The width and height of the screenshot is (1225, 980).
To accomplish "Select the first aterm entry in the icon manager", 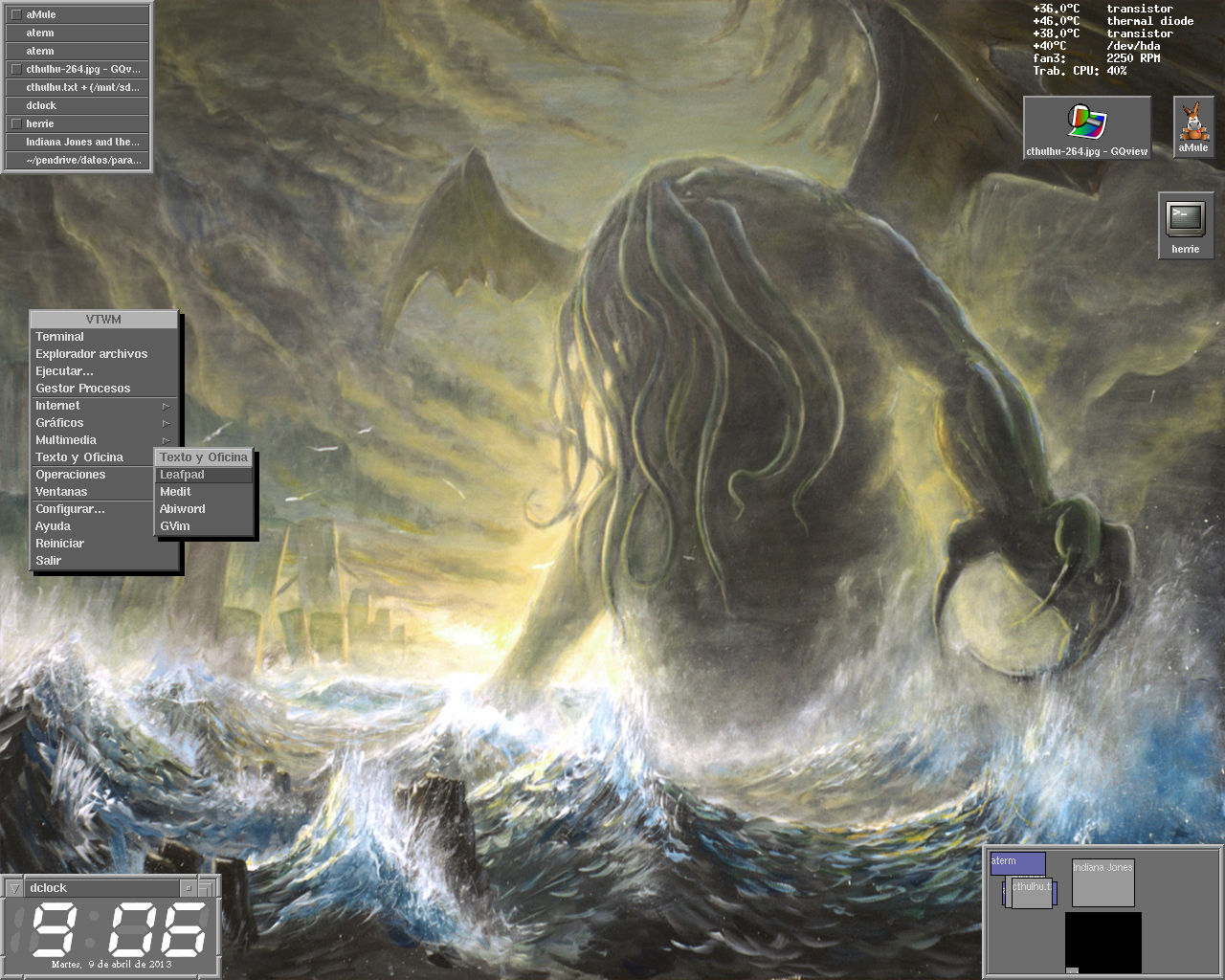I will pyautogui.click(x=78, y=33).
